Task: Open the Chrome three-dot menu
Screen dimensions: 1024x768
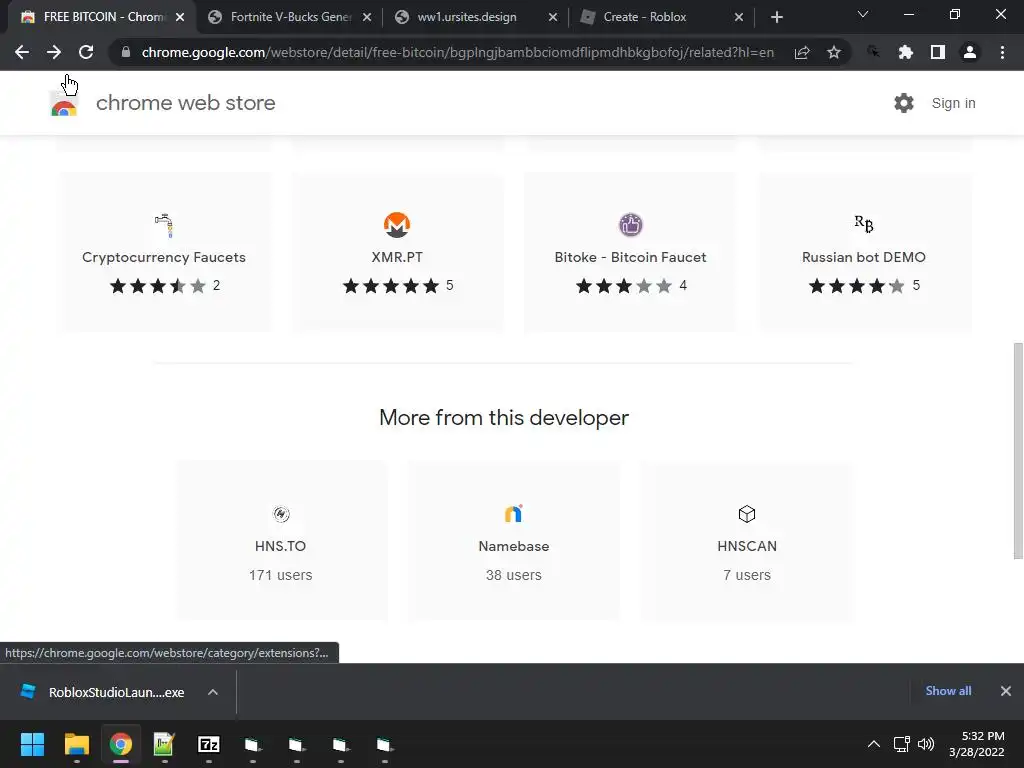Action: (1002, 52)
